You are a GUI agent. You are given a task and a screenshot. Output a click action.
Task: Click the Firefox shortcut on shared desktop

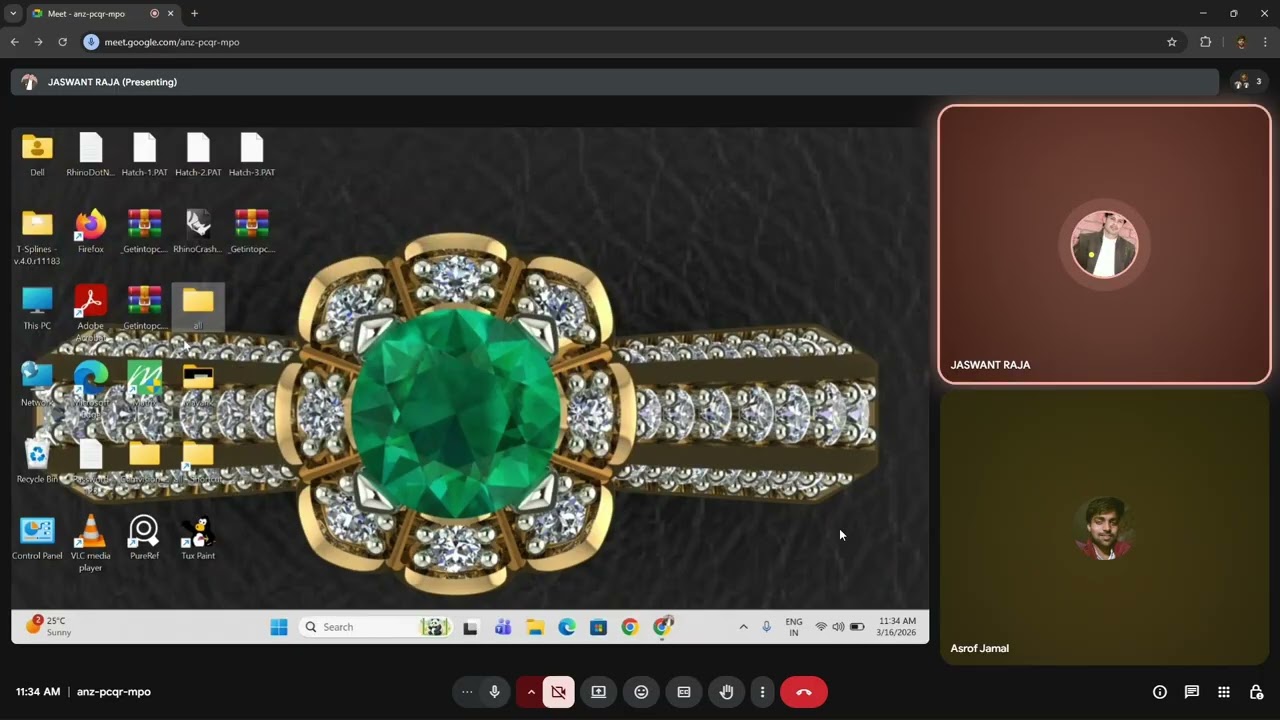click(x=90, y=231)
